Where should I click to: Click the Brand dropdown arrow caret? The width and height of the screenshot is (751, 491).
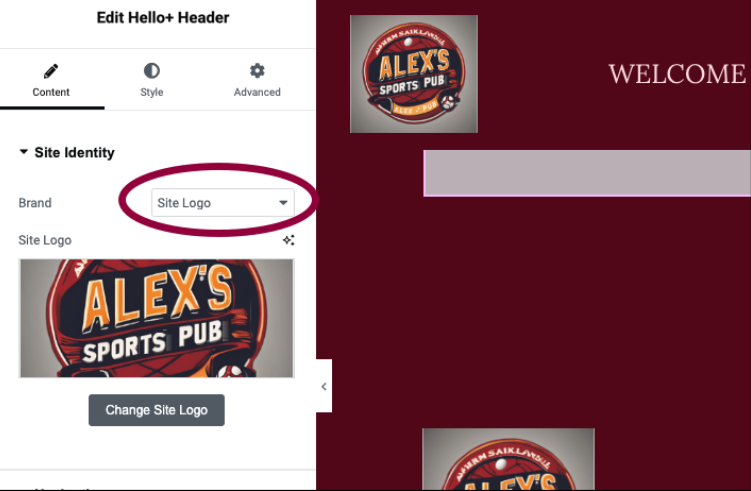click(x=283, y=203)
